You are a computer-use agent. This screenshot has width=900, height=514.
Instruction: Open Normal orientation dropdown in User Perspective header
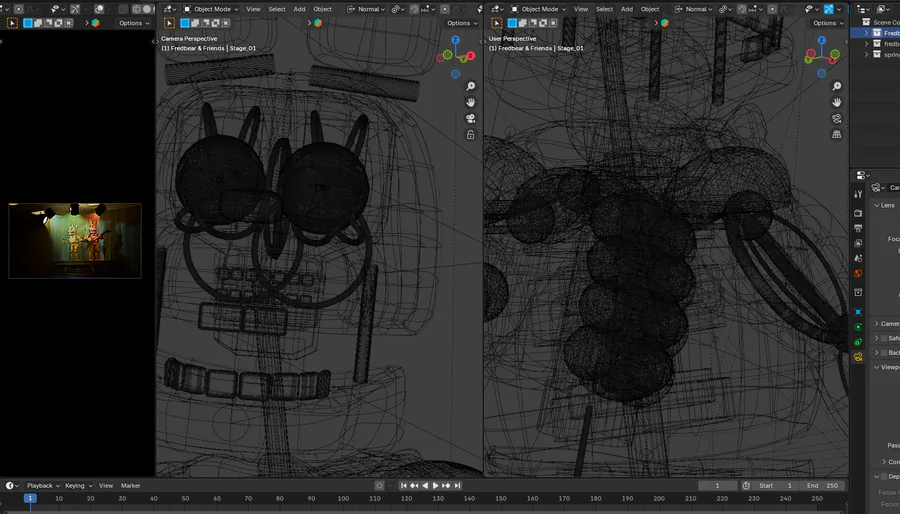(693, 9)
